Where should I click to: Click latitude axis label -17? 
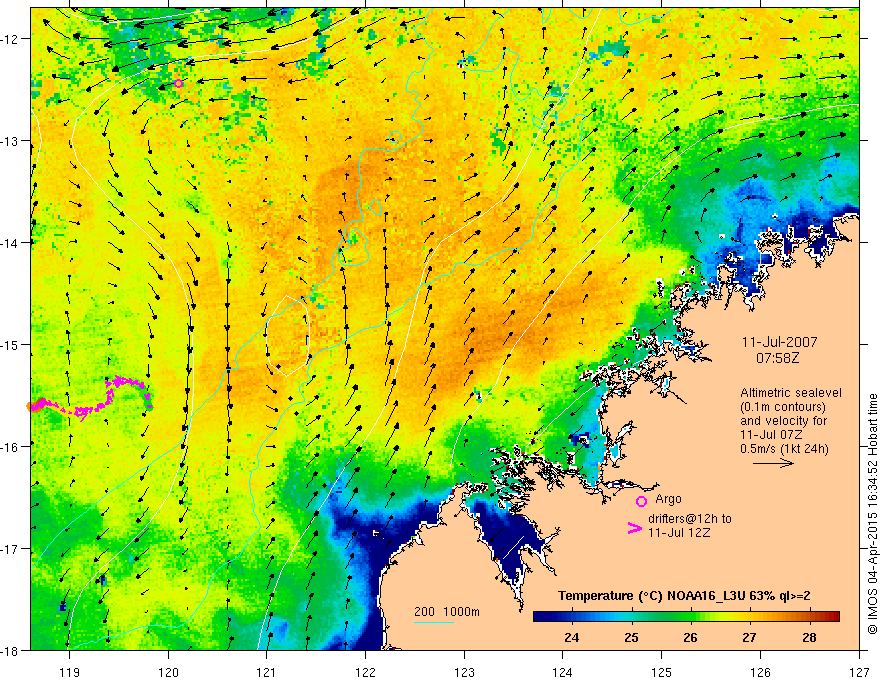click(10, 549)
